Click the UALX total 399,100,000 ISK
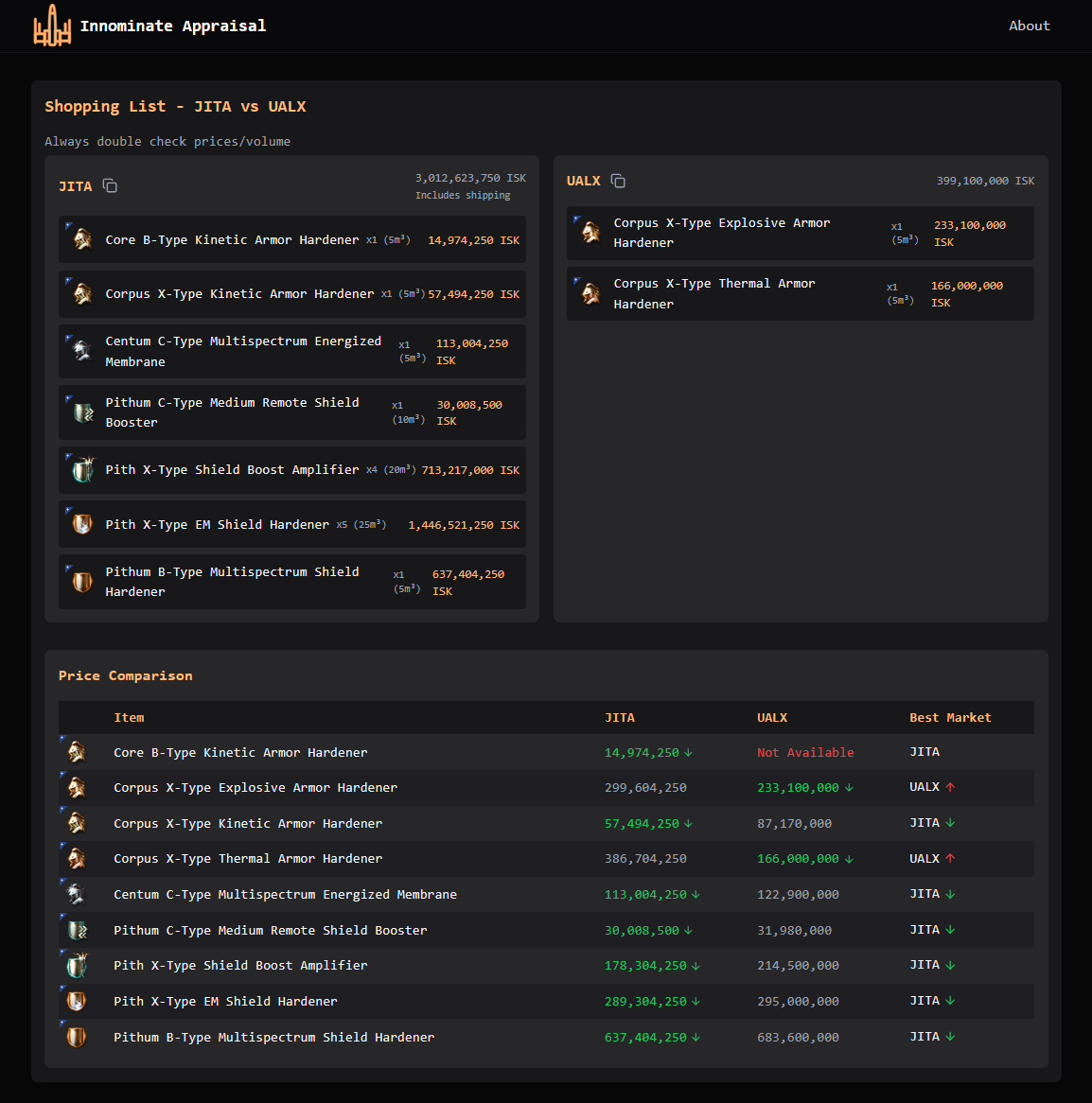The image size is (1092, 1103). 985,181
